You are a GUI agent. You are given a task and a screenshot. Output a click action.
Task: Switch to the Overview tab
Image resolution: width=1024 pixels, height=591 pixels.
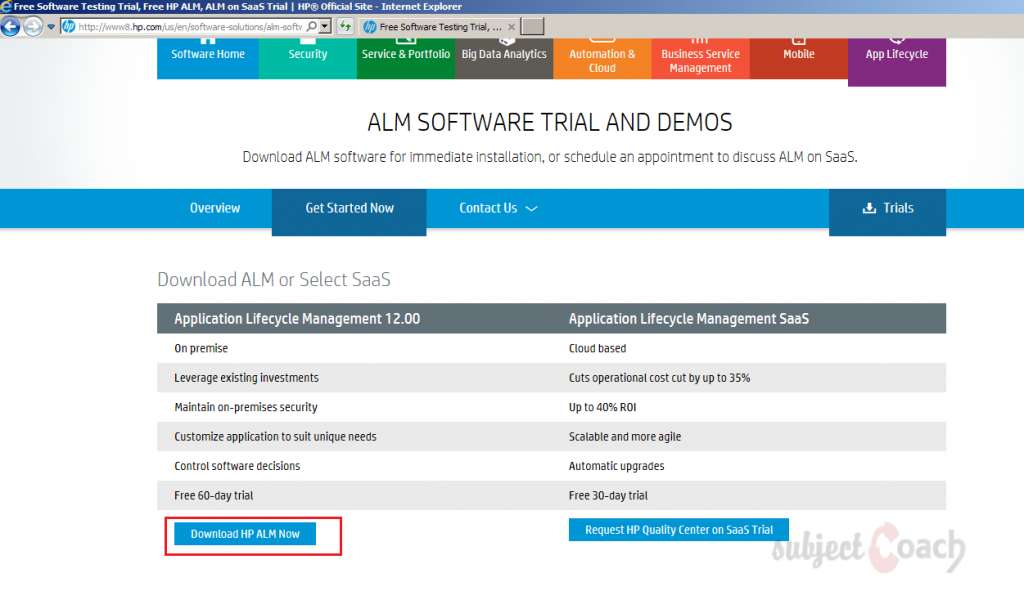[215, 208]
